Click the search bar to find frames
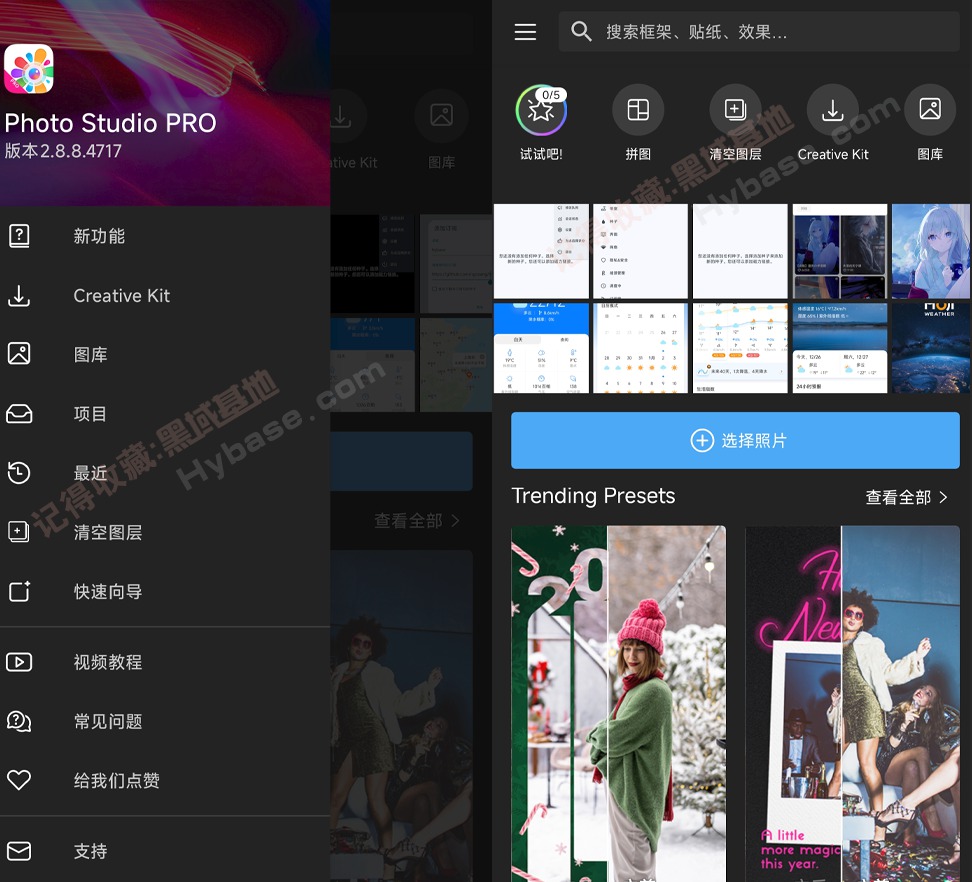The image size is (972, 882). 759,31
